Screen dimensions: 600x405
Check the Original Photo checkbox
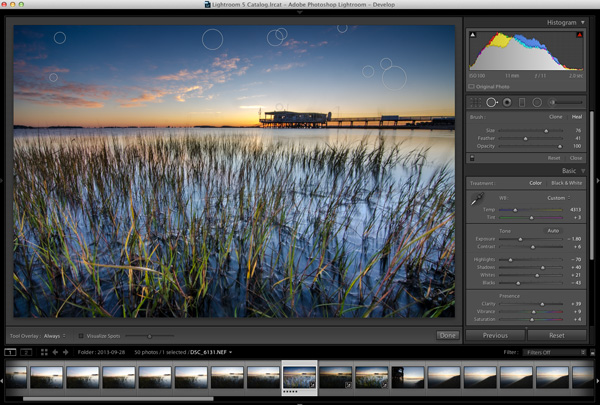click(471, 87)
